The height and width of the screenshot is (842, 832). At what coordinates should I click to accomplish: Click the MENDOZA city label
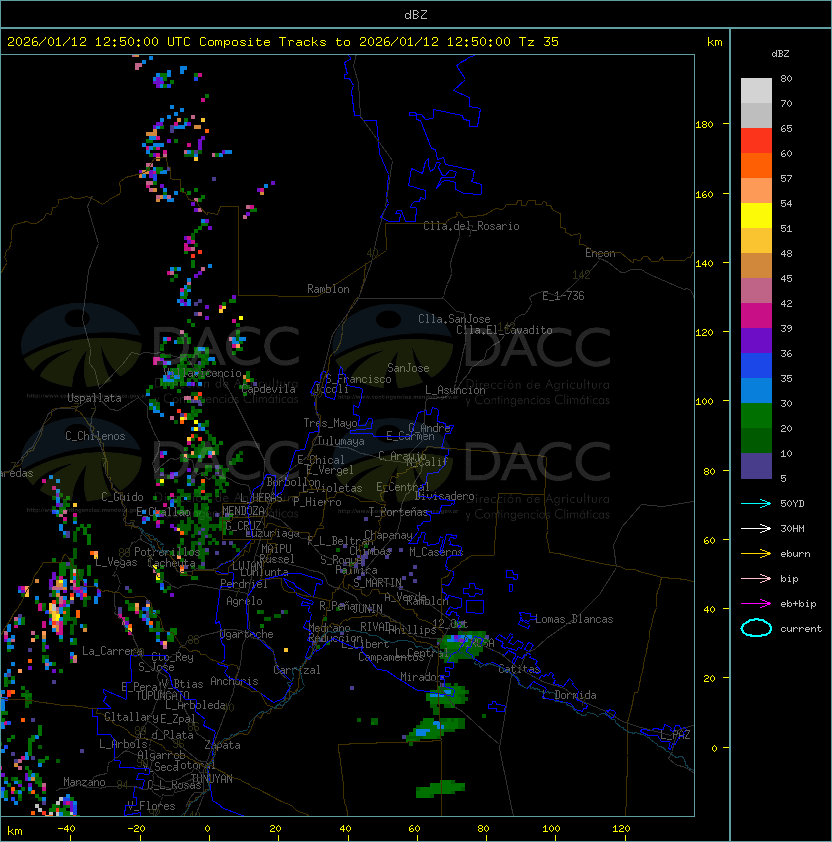[243, 511]
